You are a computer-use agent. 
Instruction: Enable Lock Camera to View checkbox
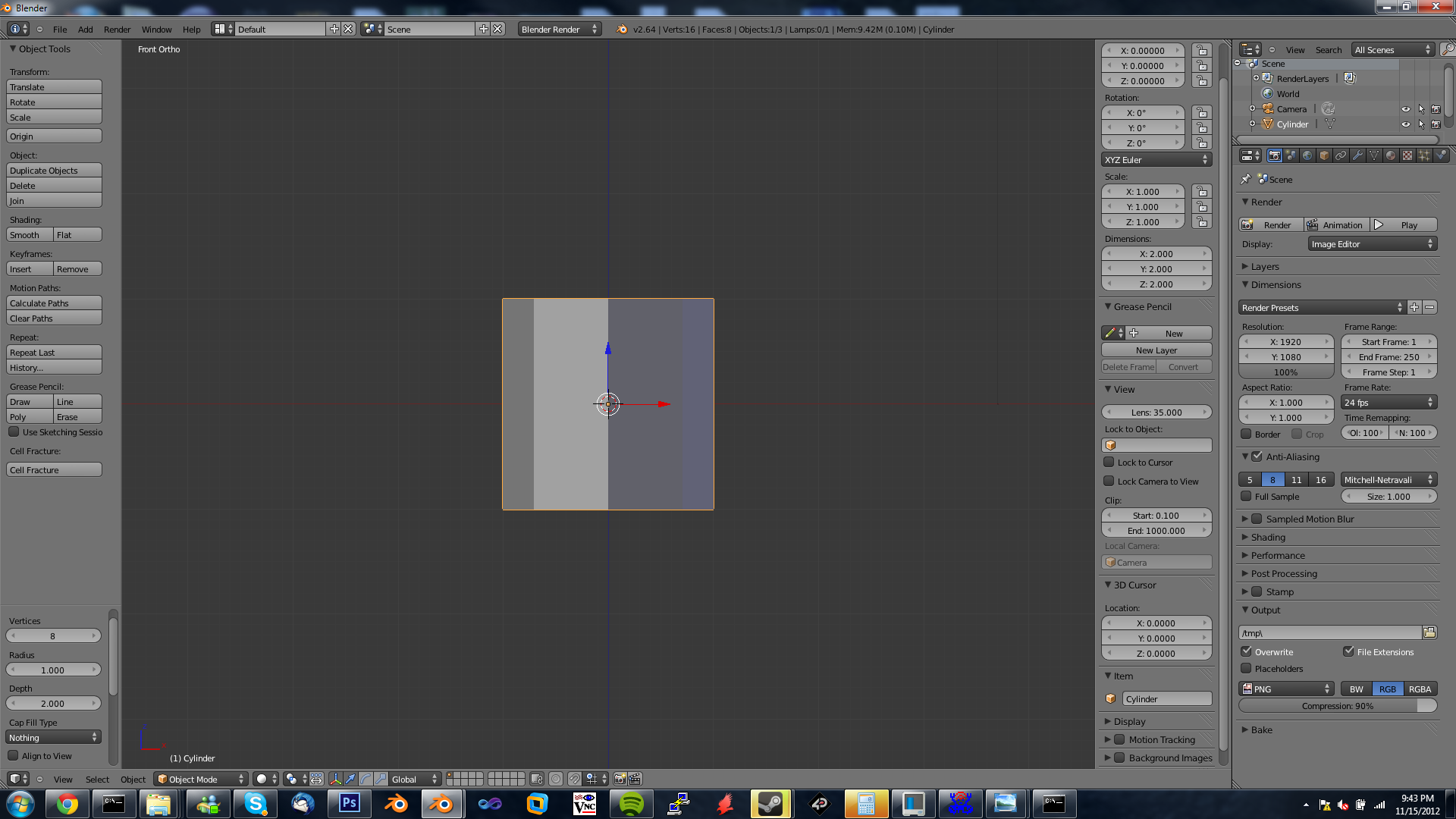click(x=1109, y=481)
